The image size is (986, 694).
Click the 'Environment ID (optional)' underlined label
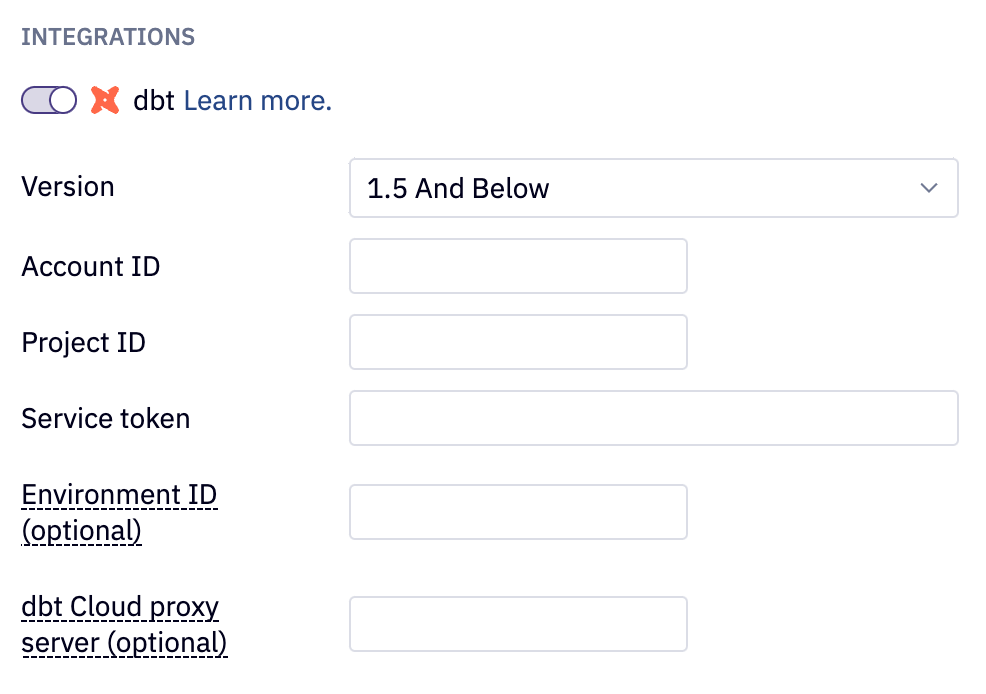click(119, 511)
